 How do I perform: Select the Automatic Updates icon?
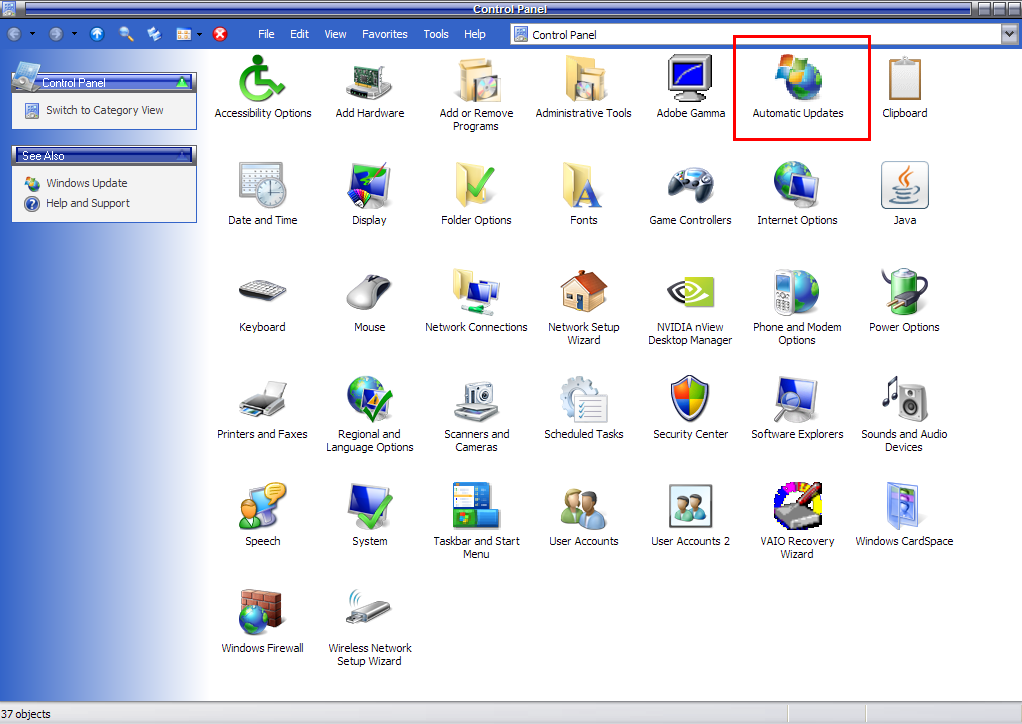(798, 78)
